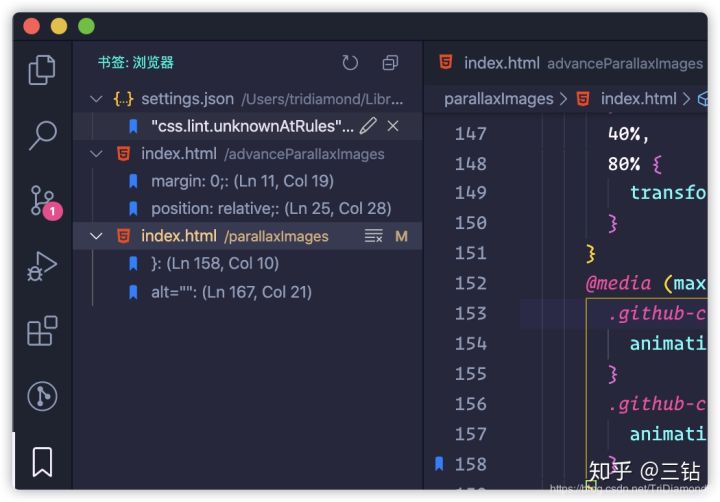Collapse all bookmark groups
Image resolution: width=720 pixels, height=502 pixels.
click(390, 62)
